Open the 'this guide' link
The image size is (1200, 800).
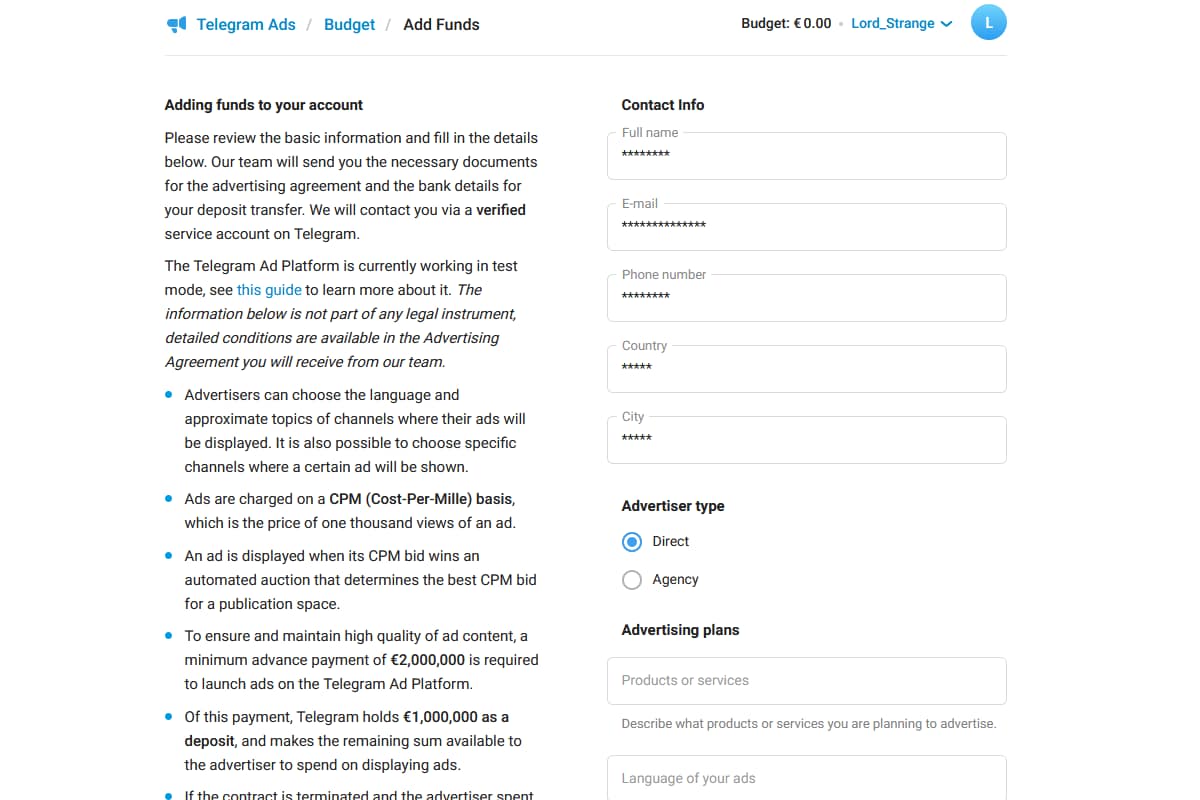click(x=269, y=290)
